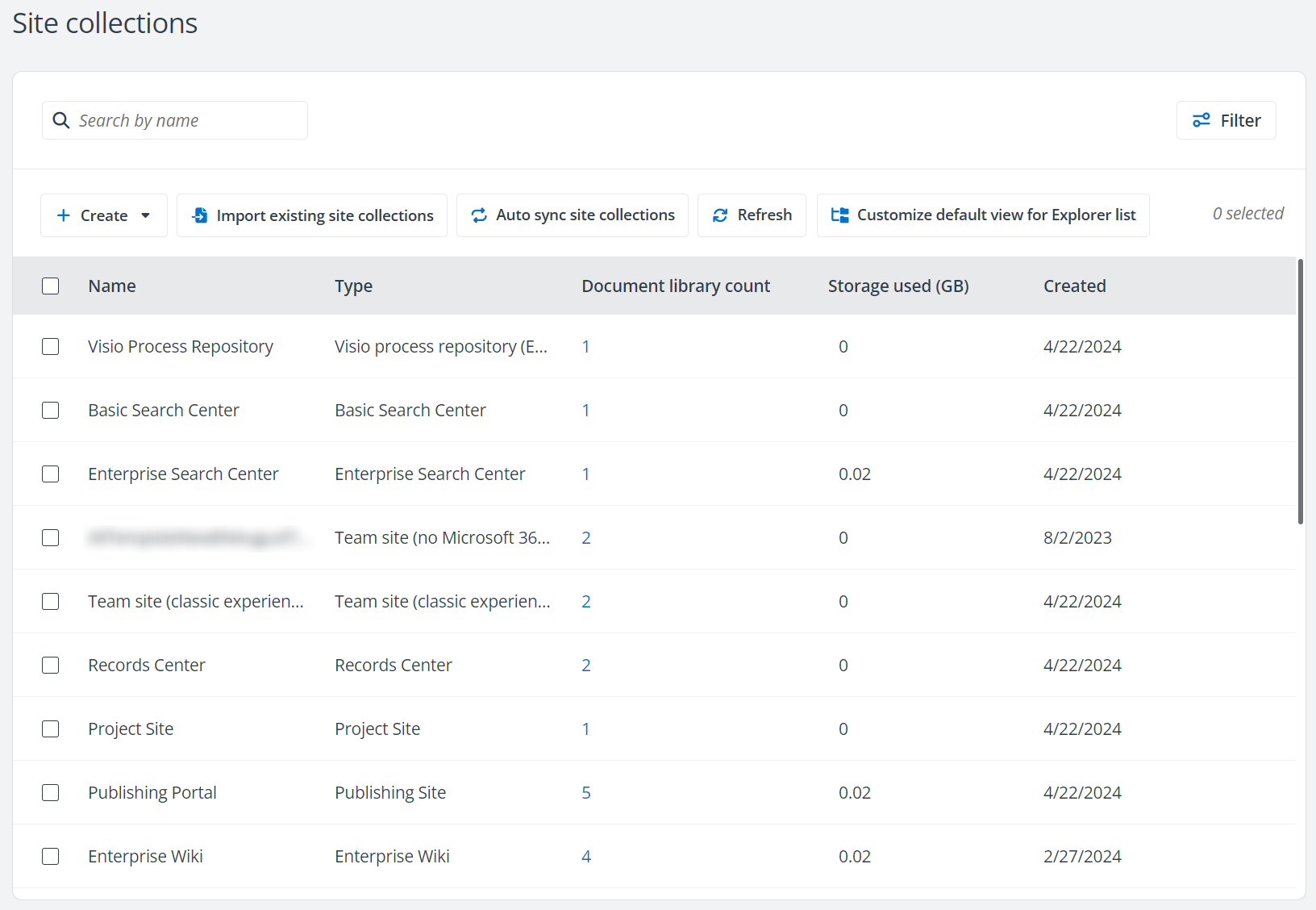Open Basic Search Center's library count link
Image resolution: width=1316 pixels, height=910 pixels.
coord(586,410)
